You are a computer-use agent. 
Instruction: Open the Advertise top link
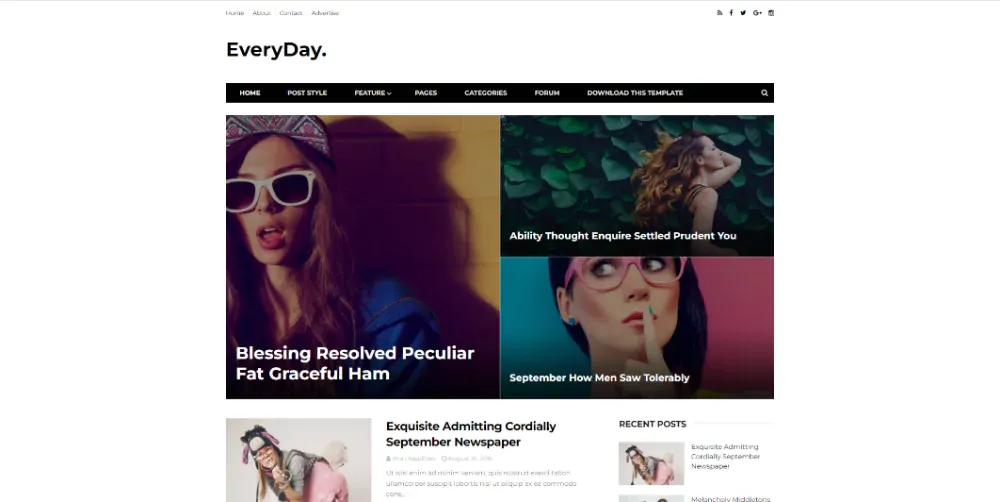click(x=325, y=13)
